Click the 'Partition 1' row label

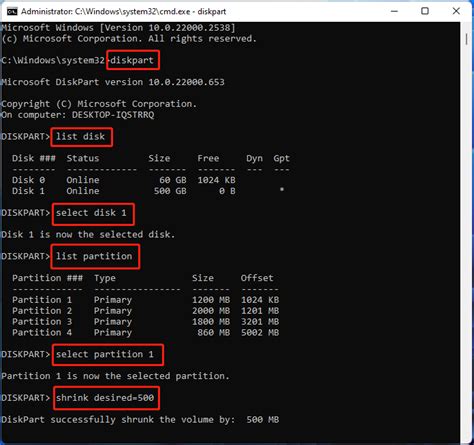(x=42, y=300)
